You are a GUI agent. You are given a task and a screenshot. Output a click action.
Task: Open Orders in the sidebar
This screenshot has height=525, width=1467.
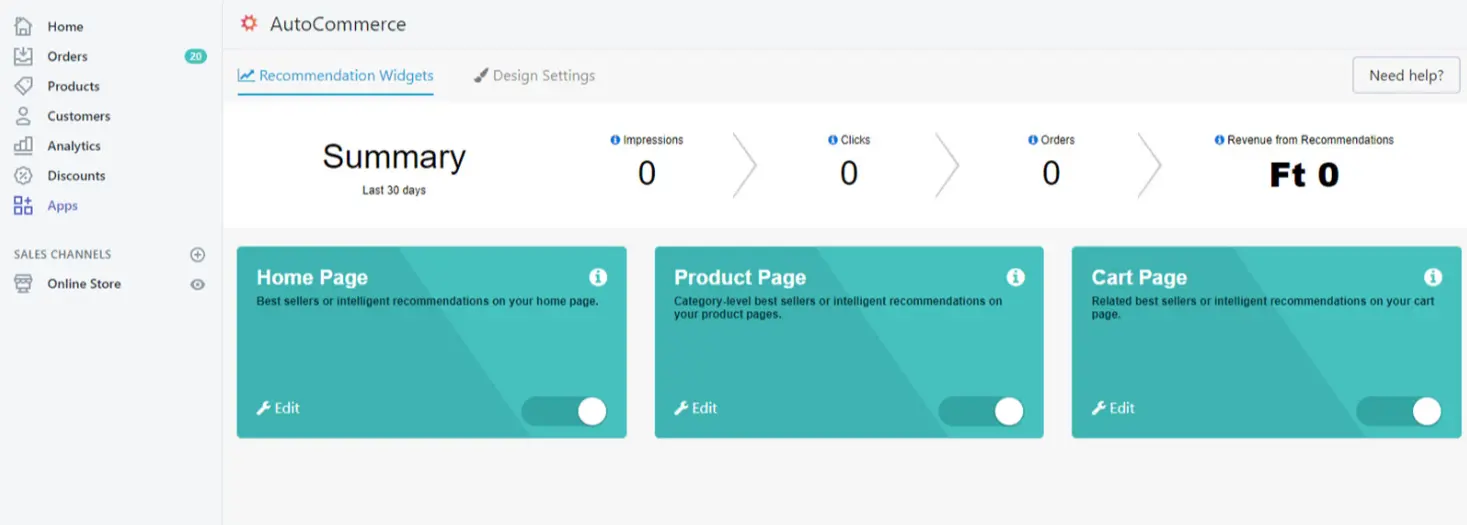coord(67,56)
